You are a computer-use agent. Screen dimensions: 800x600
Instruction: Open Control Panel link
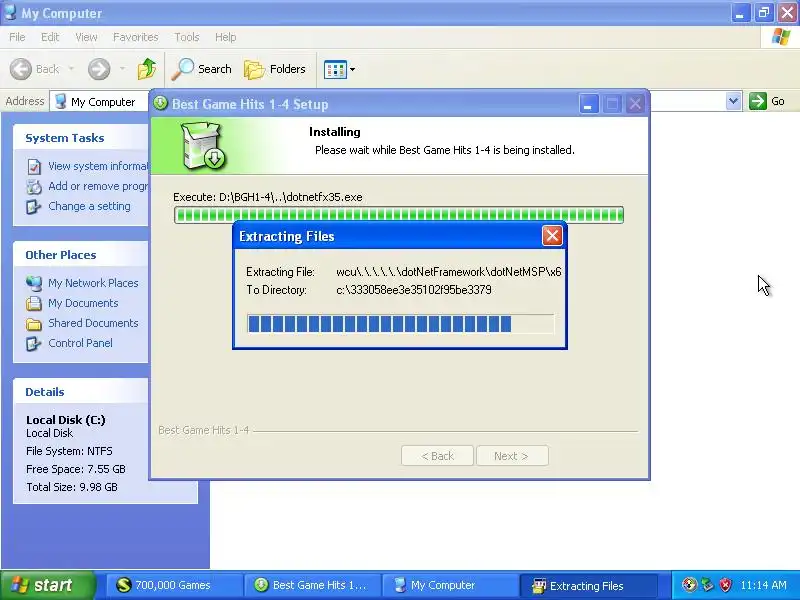81,343
